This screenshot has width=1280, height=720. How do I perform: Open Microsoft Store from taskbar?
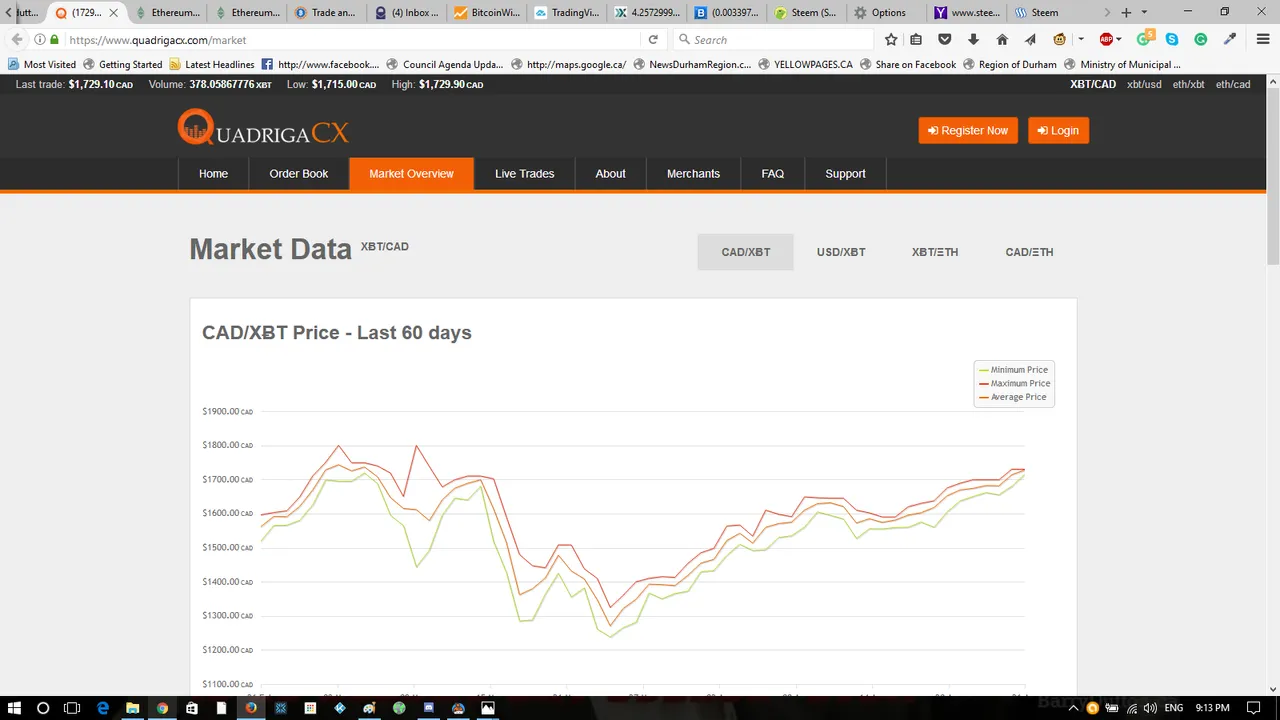click(191, 708)
